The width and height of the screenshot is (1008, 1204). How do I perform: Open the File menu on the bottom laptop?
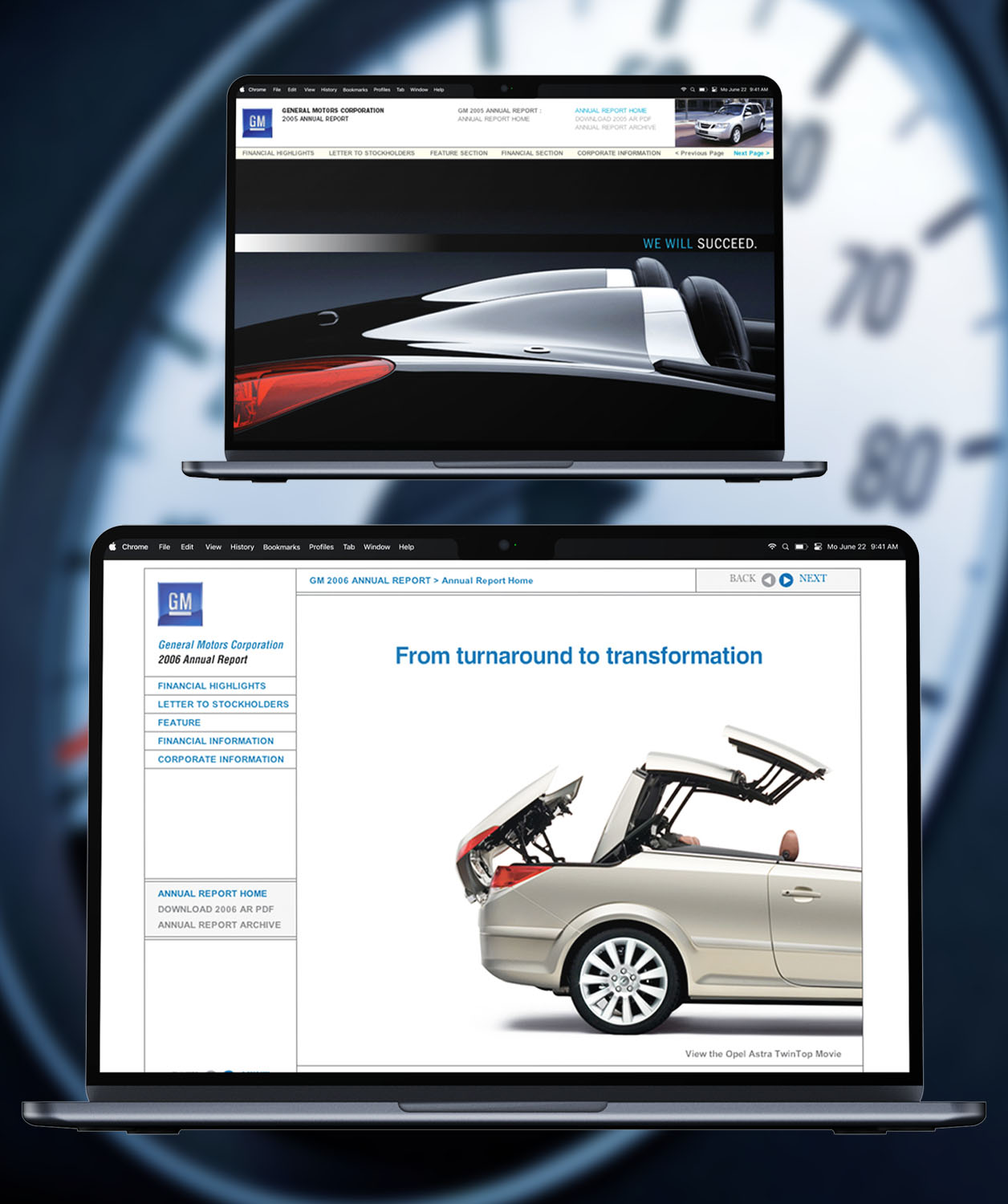(x=165, y=547)
